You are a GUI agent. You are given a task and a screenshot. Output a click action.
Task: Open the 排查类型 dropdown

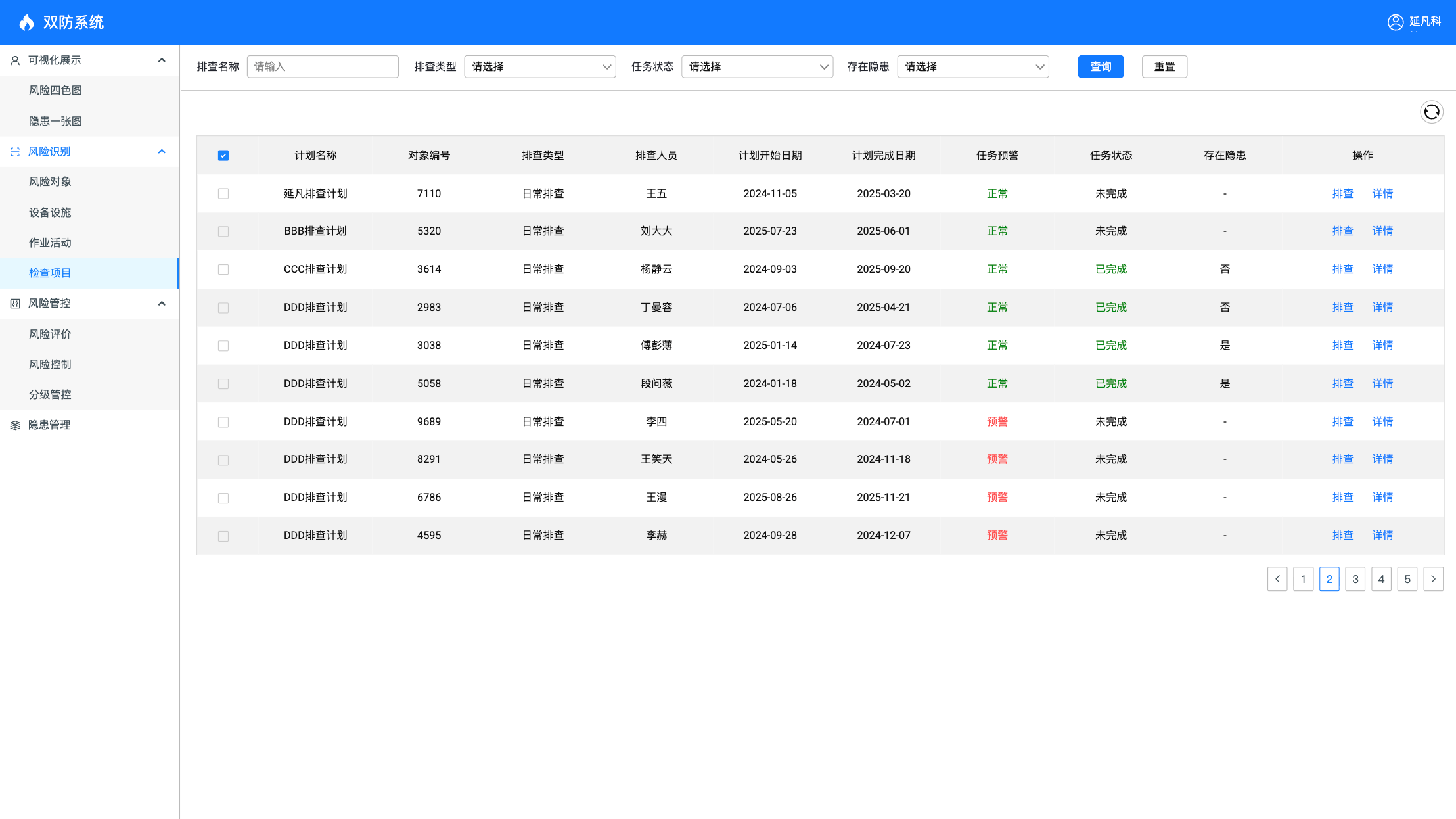coord(539,67)
